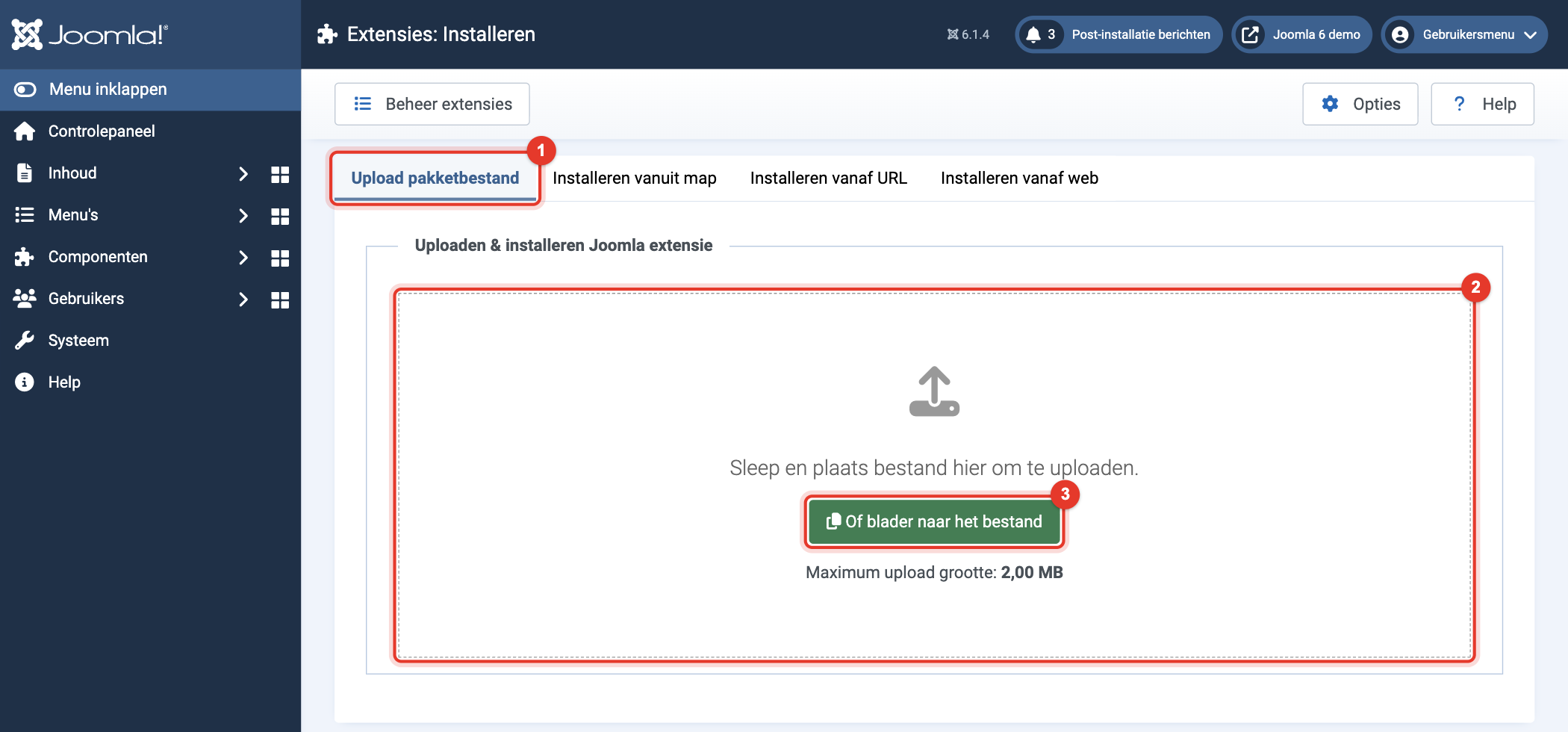Image resolution: width=1568 pixels, height=732 pixels.
Task: Click the Gebruikersmenu chevron arrow
Action: (x=1530, y=35)
